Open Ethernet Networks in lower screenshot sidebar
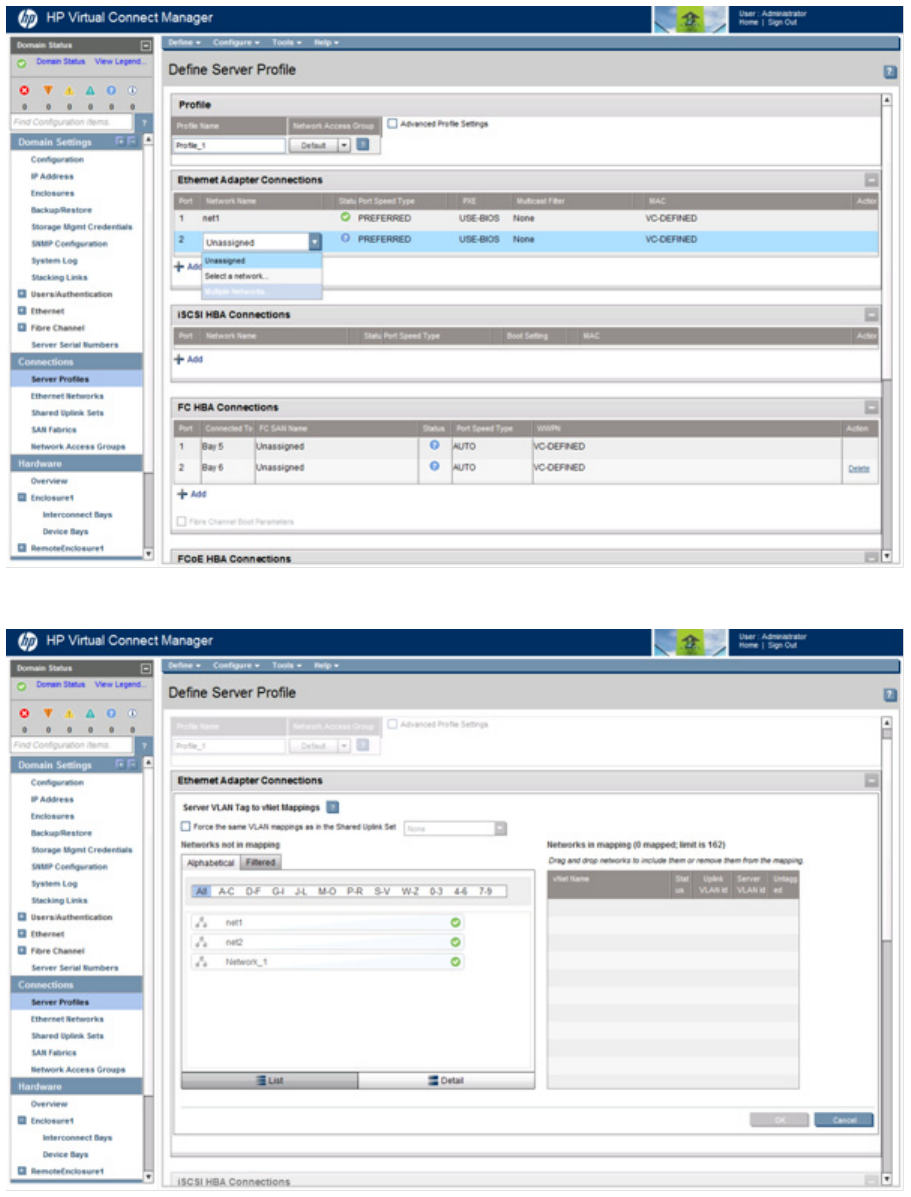Viewport: 911px width, 1197px height. 67,1019
